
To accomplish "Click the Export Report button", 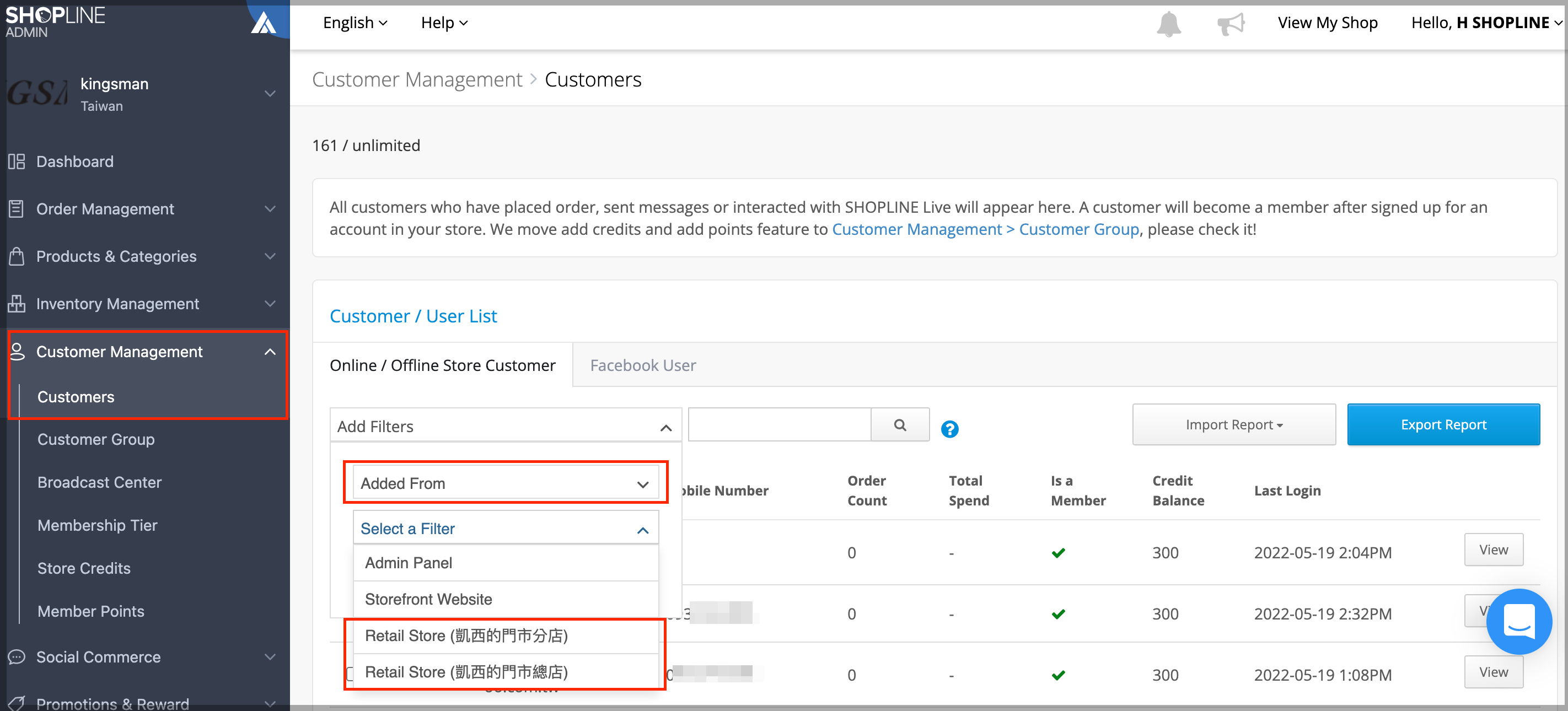I will pyautogui.click(x=1443, y=424).
